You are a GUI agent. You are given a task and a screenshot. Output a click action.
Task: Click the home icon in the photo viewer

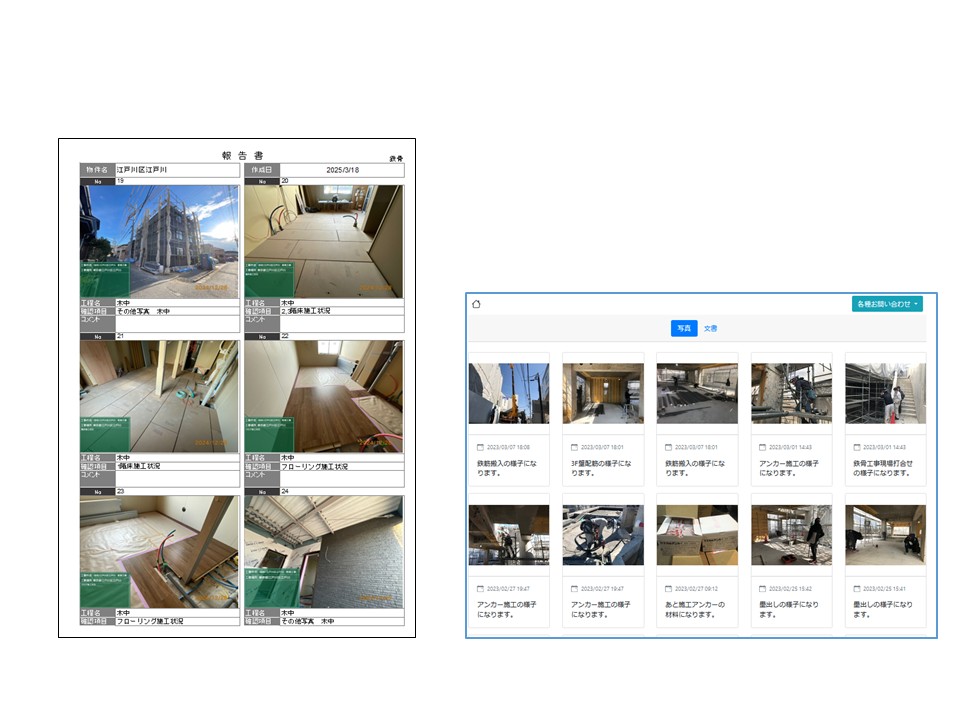[x=477, y=304]
